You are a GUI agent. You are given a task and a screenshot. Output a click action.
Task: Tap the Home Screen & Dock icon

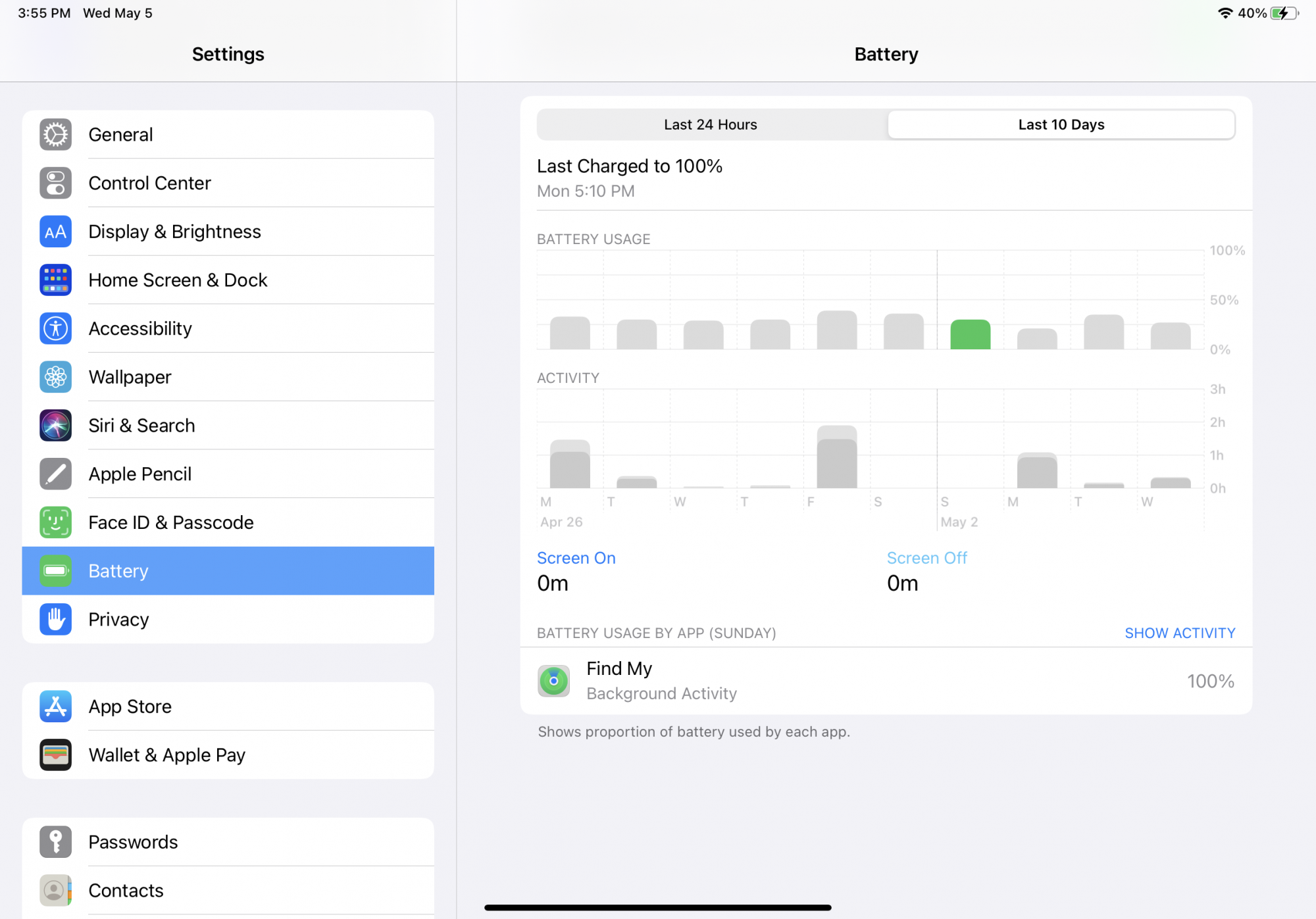(x=55, y=280)
